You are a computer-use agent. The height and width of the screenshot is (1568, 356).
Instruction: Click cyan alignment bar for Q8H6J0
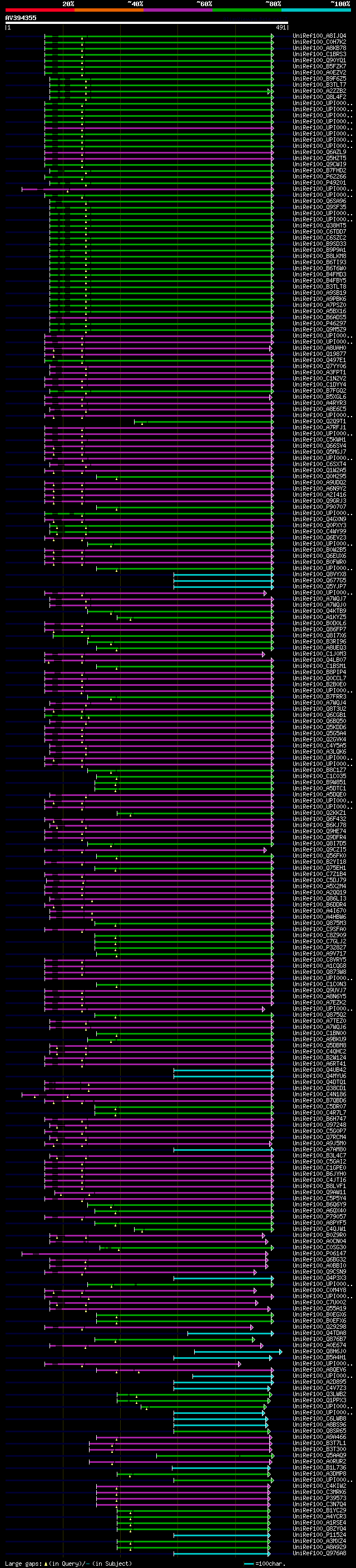click(x=238, y=1351)
